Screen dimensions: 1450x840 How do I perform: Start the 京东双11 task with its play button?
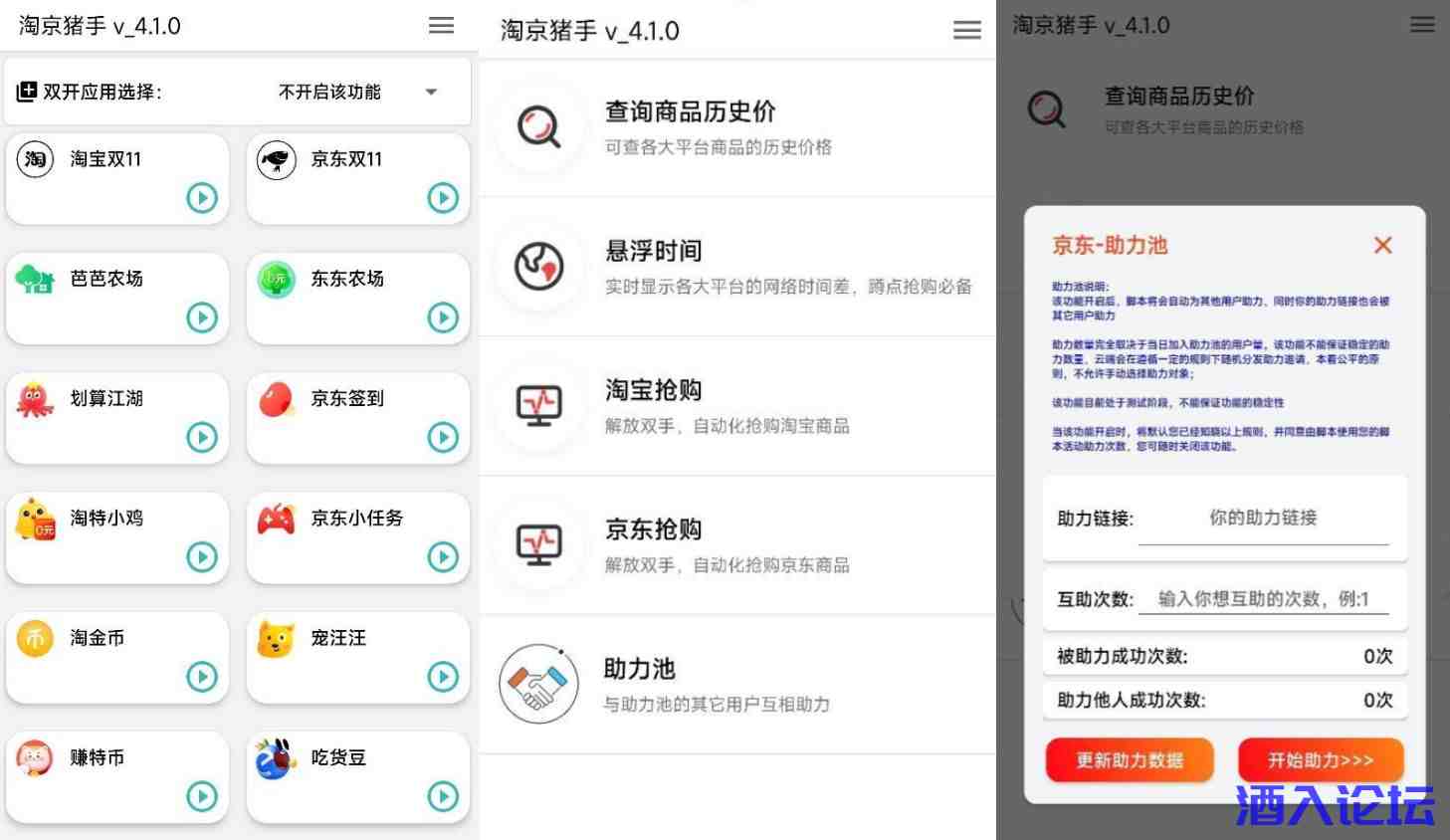point(443,198)
